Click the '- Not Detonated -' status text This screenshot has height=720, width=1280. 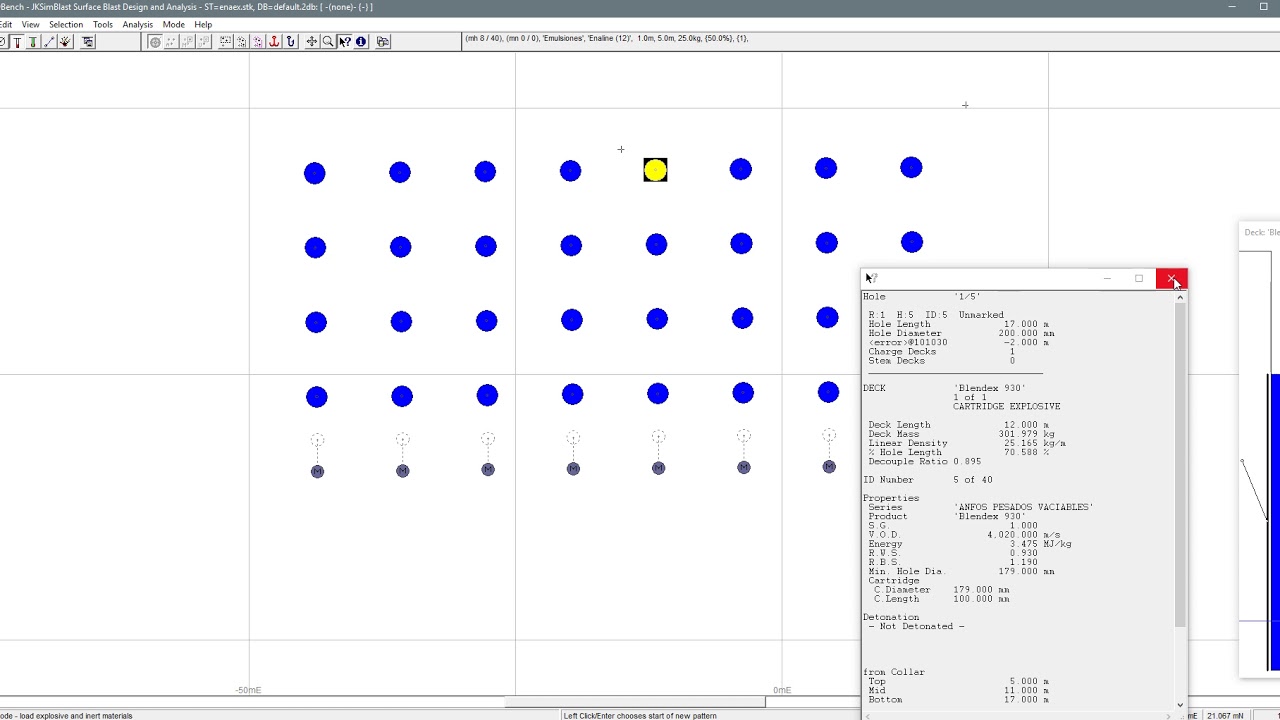point(916,626)
